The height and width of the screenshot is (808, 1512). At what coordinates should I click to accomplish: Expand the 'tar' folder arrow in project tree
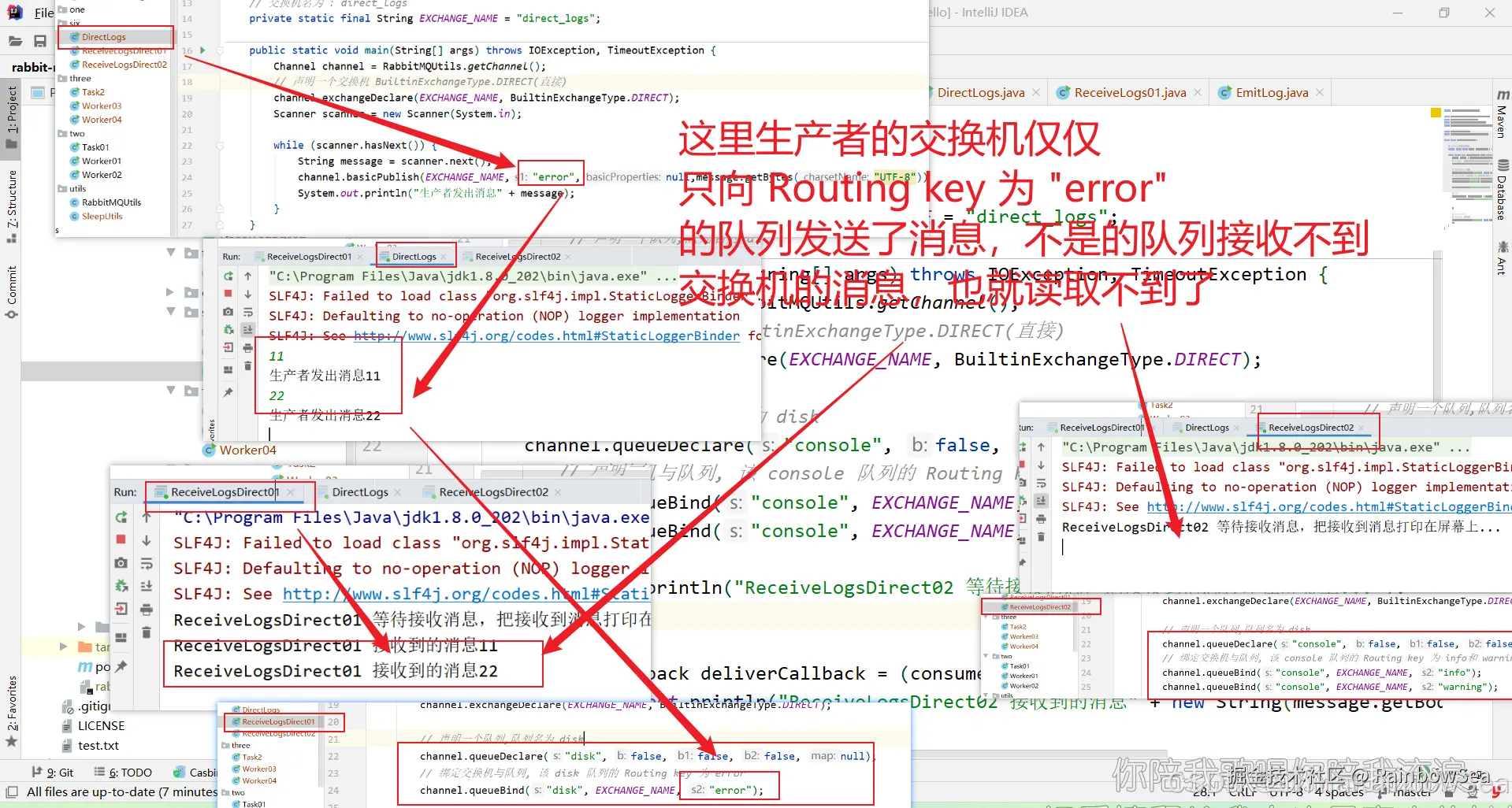pyautogui.click(x=65, y=647)
